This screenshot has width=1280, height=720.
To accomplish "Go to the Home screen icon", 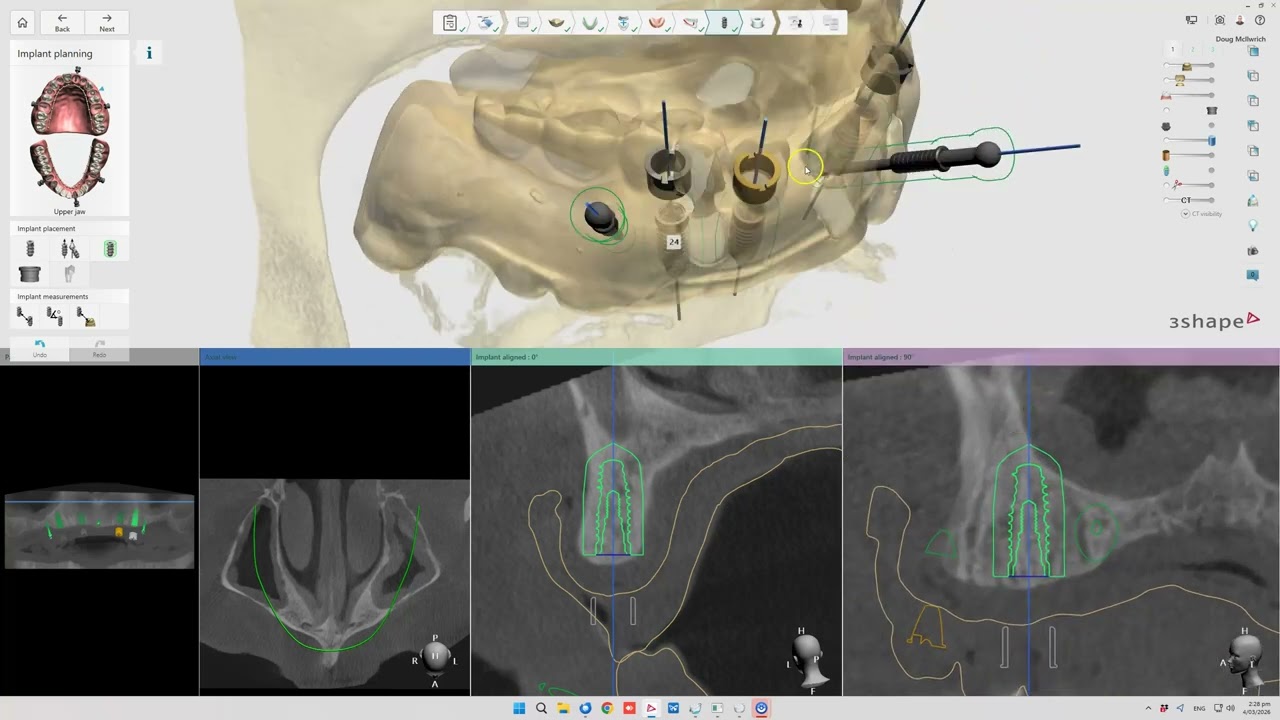I will (22, 22).
